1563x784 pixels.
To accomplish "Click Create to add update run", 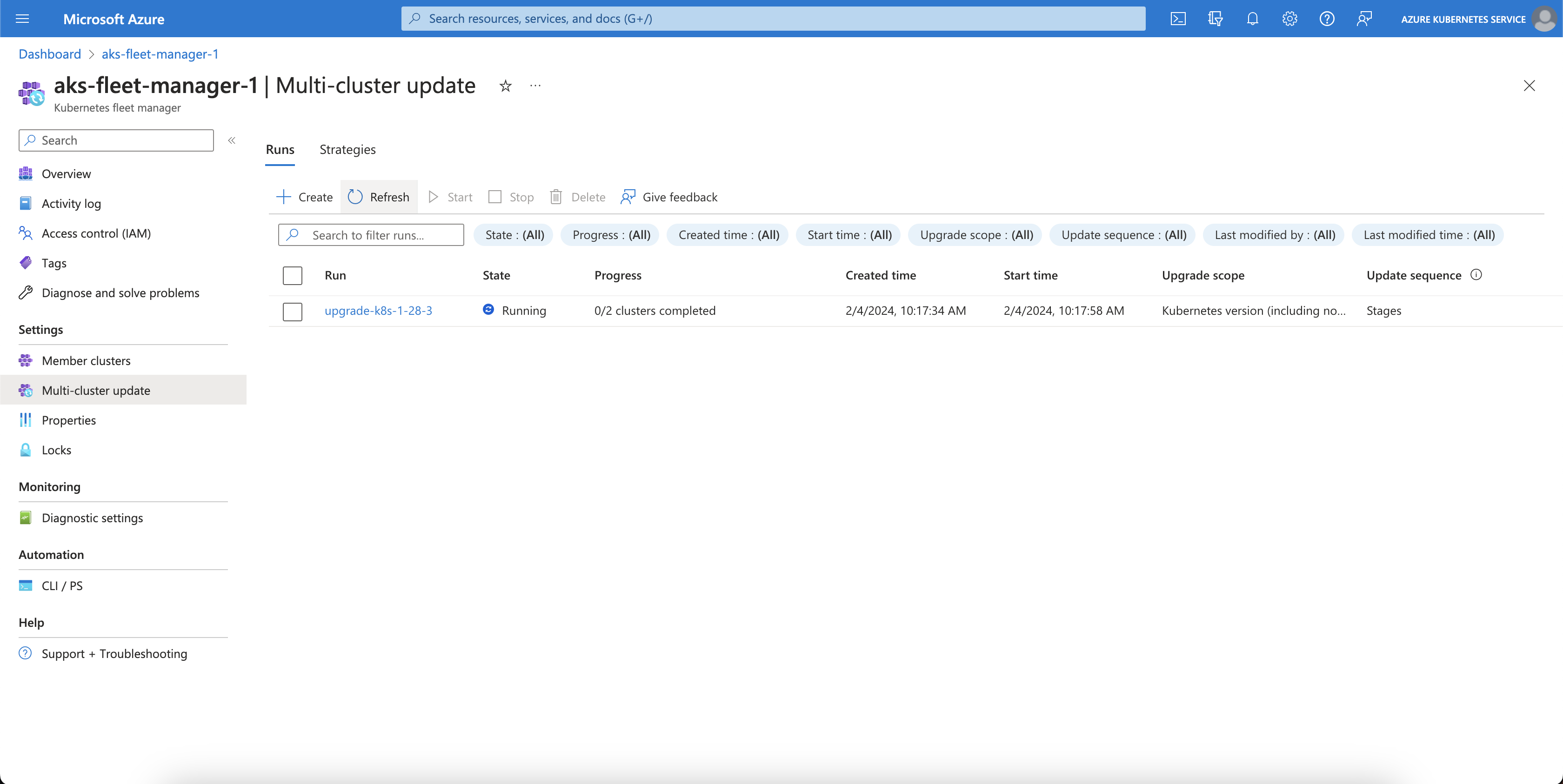I will pyautogui.click(x=305, y=197).
